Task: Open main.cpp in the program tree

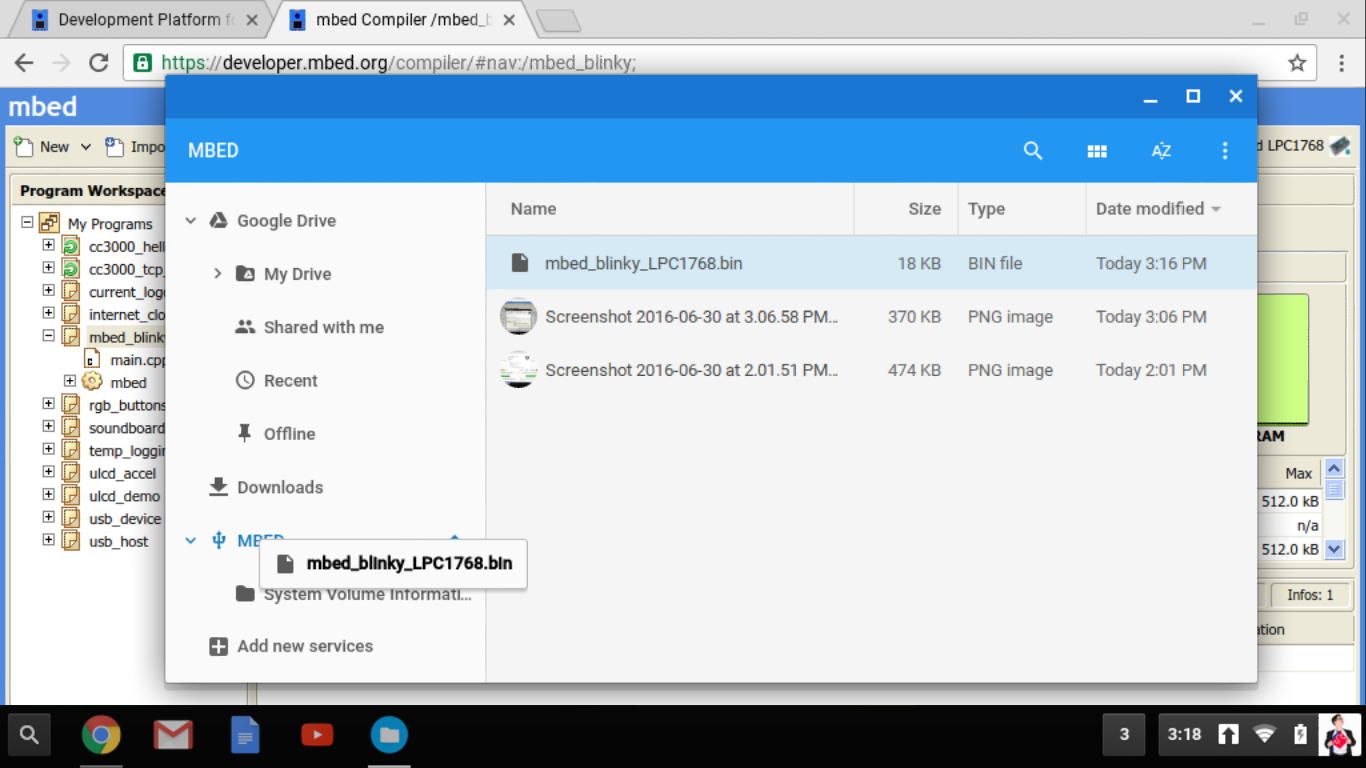Action: [x=137, y=359]
